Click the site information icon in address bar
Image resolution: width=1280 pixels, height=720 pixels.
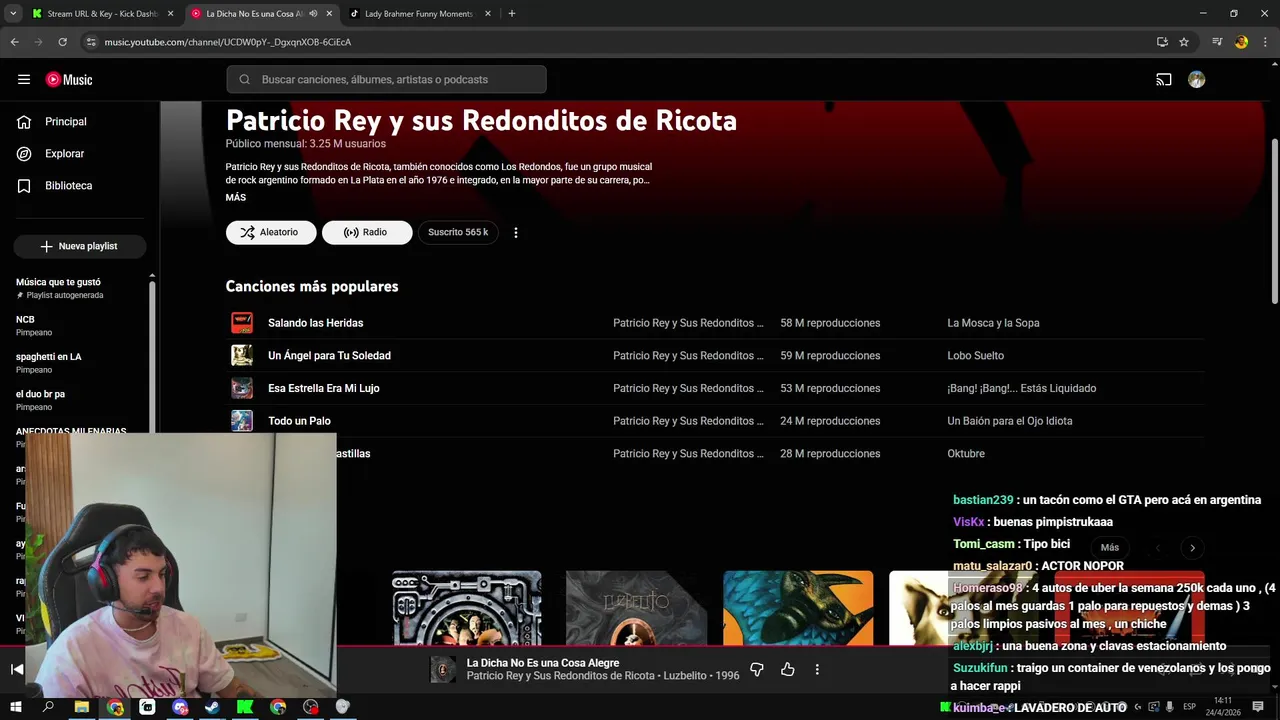coord(91,42)
